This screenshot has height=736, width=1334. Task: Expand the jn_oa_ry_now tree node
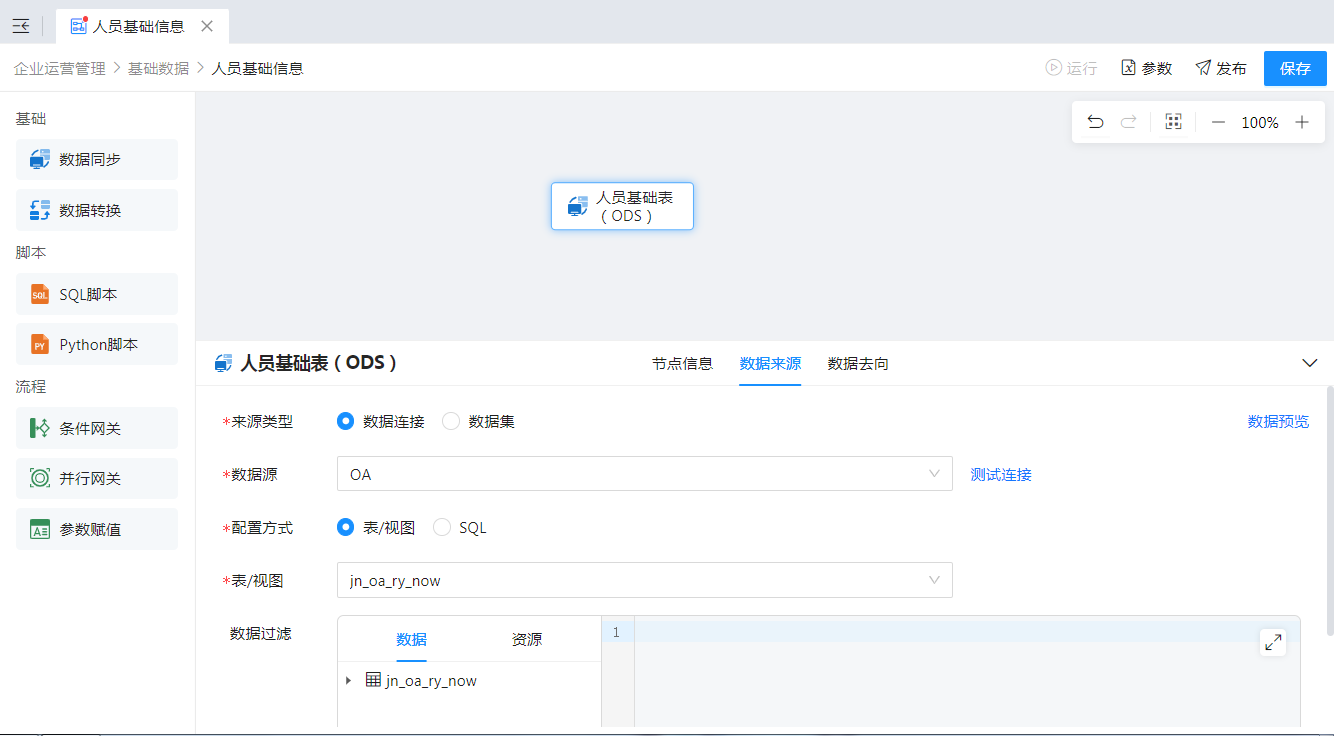(x=348, y=681)
